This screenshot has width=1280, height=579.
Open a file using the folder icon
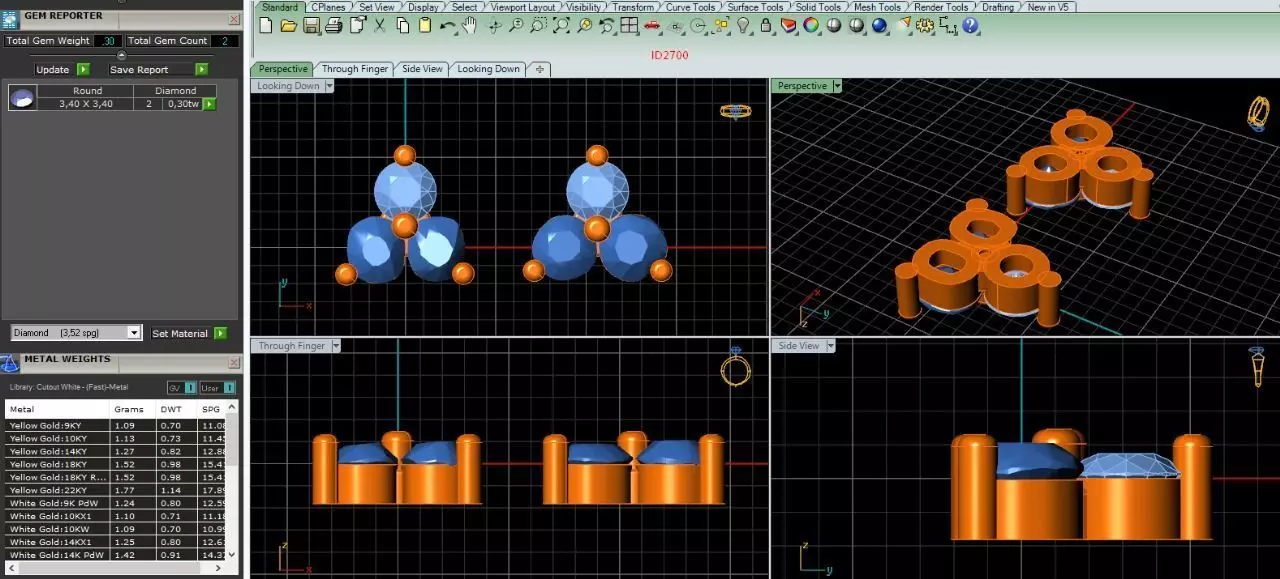point(289,25)
